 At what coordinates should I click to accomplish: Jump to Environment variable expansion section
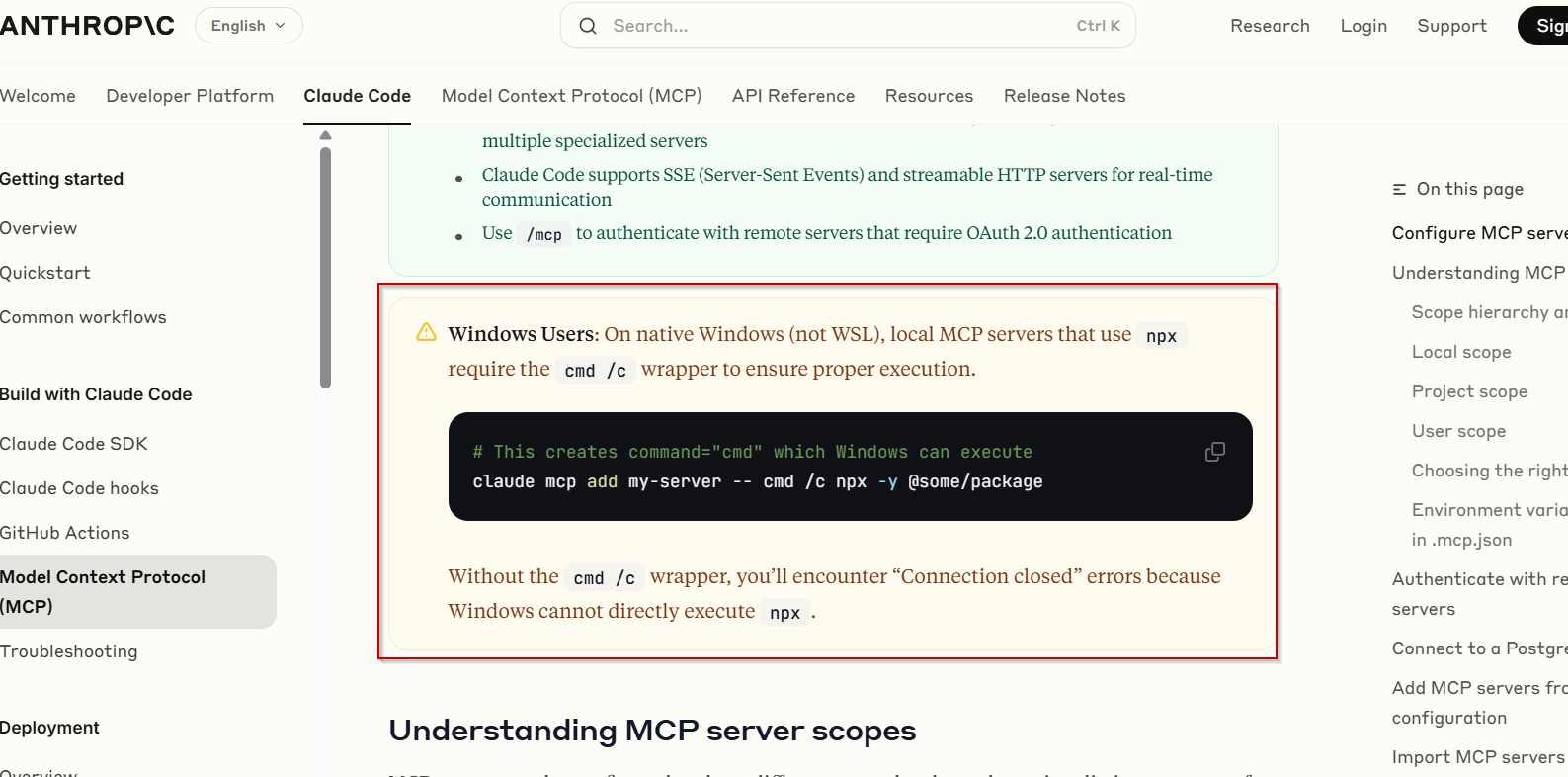point(1489,525)
